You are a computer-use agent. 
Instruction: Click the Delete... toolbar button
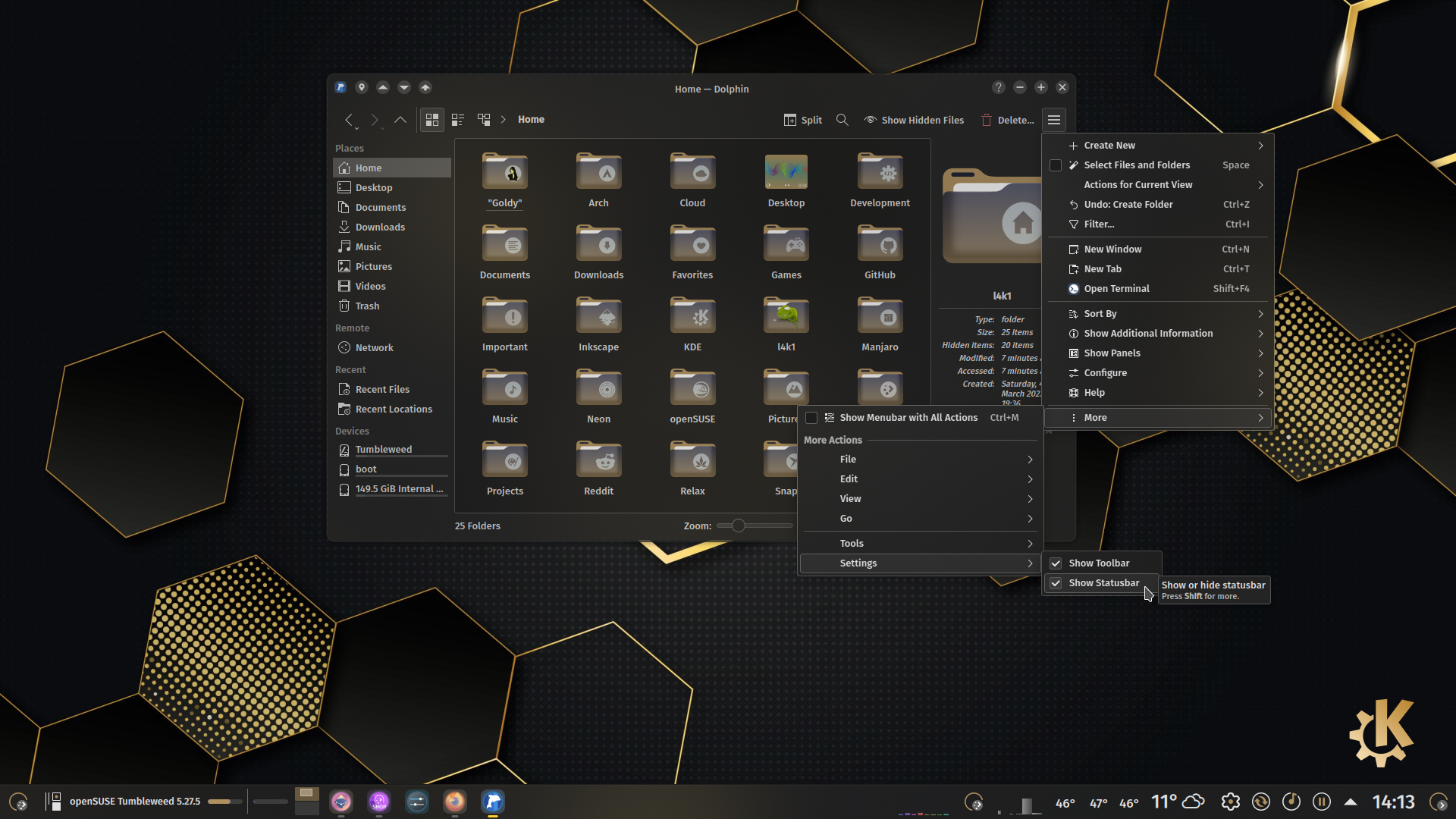(x=1007, y=120)
